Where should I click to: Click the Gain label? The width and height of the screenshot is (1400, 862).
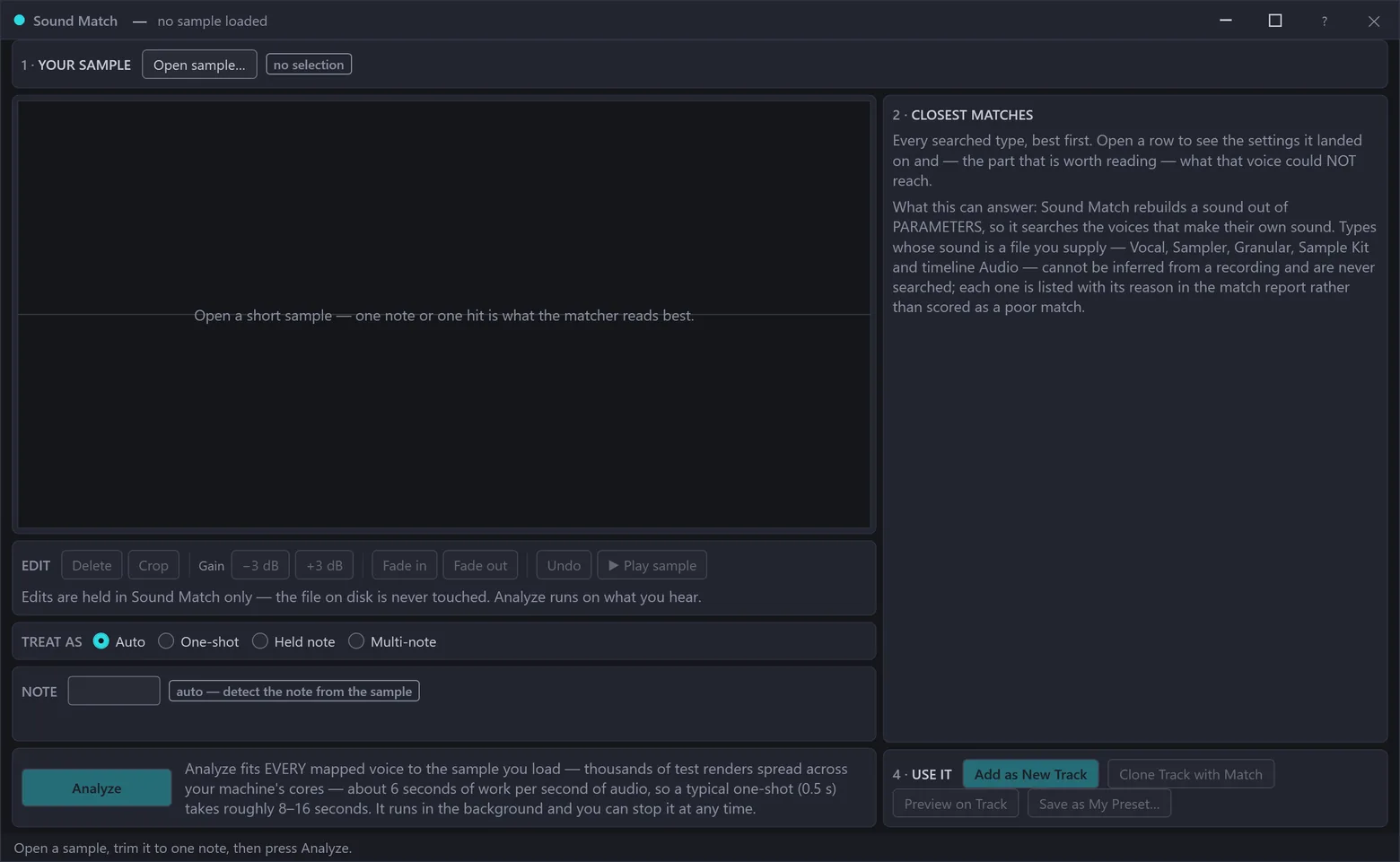coord(212,565)
